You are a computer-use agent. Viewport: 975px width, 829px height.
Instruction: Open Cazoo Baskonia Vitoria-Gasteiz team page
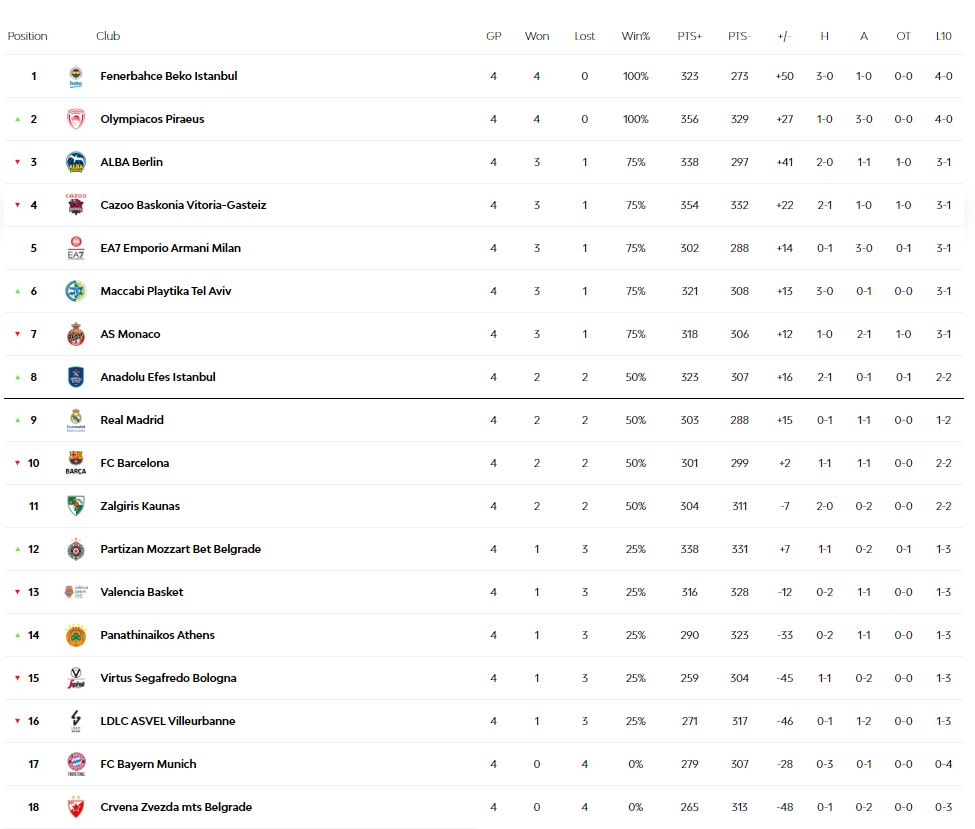tap(183, 205)
